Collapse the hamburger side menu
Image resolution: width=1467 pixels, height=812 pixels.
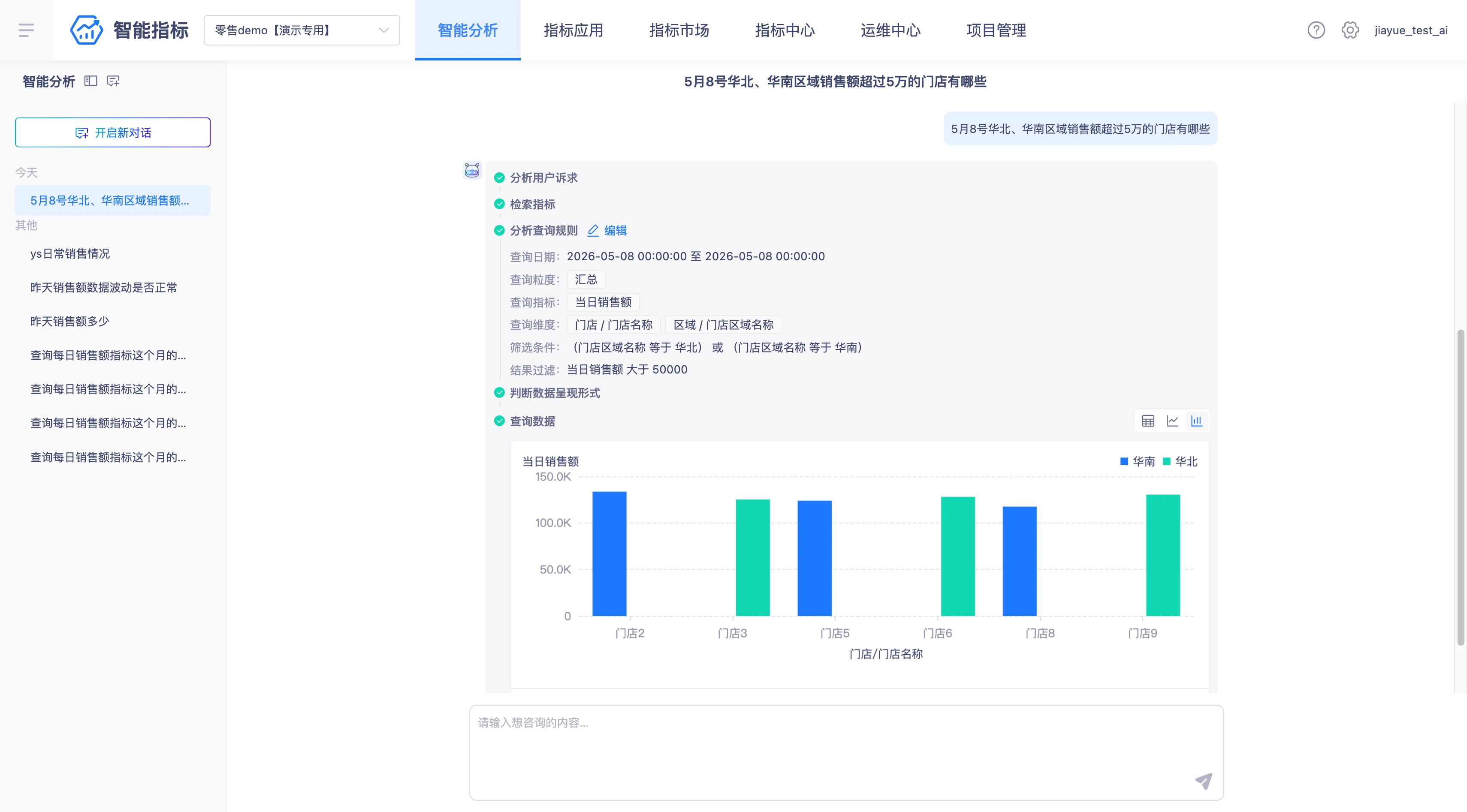(x=26, y=30)
